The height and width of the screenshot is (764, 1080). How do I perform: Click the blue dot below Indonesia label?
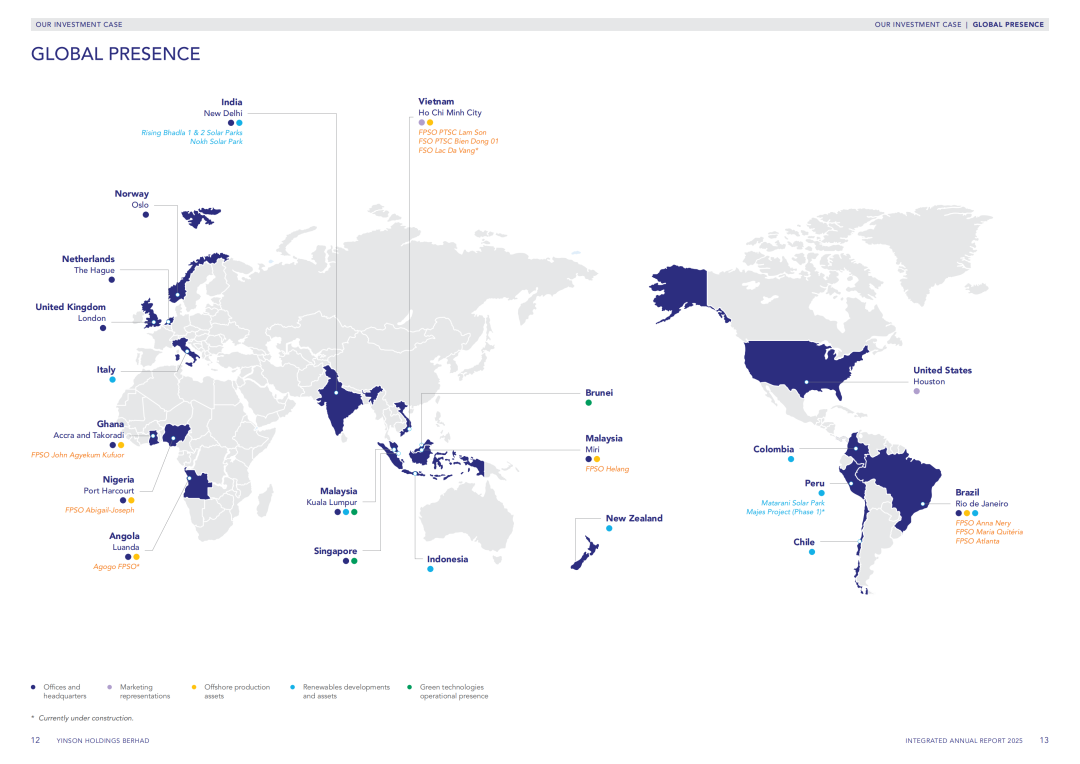click(430, 569)
